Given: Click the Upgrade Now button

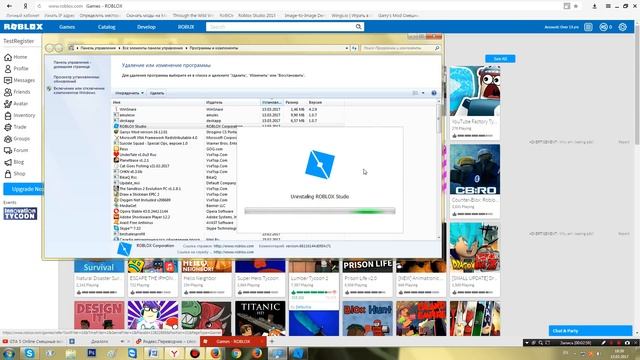Looking at the screenshot, I should [x=24, y=189].
